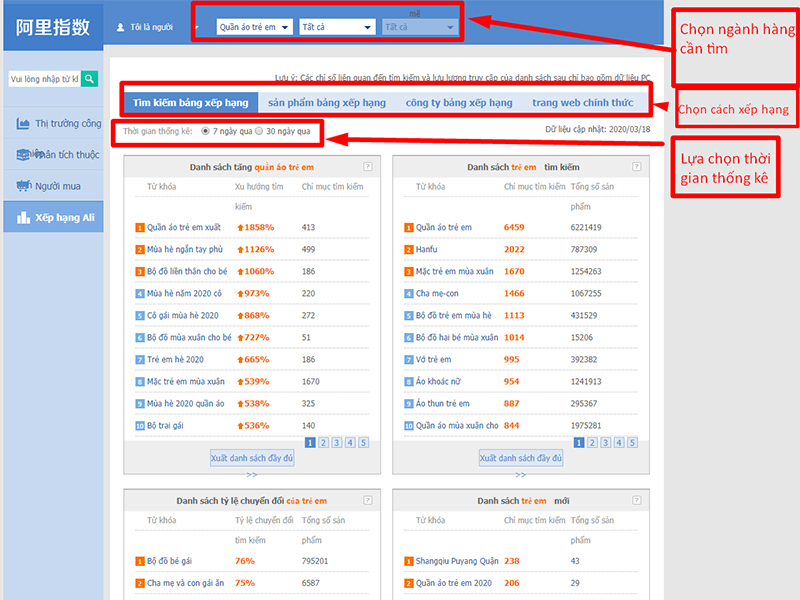Open keyword Bộ đồ hai bé mùa xuân
Image resolution: width=800 pixels, height=600 pixels.
tap(457, 337)
